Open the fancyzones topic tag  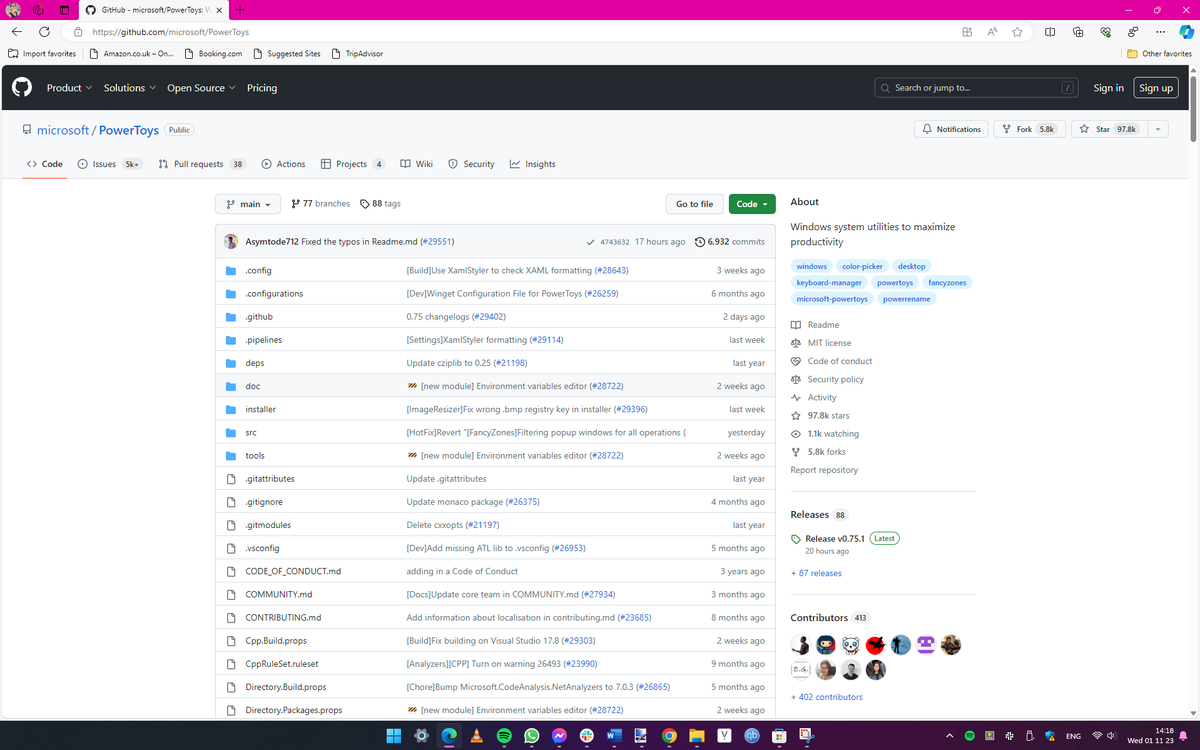point(947,282)
